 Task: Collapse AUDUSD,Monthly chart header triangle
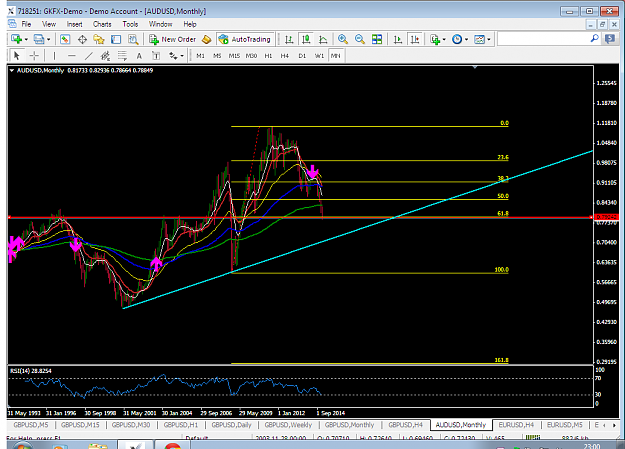(x=12, y=71)
